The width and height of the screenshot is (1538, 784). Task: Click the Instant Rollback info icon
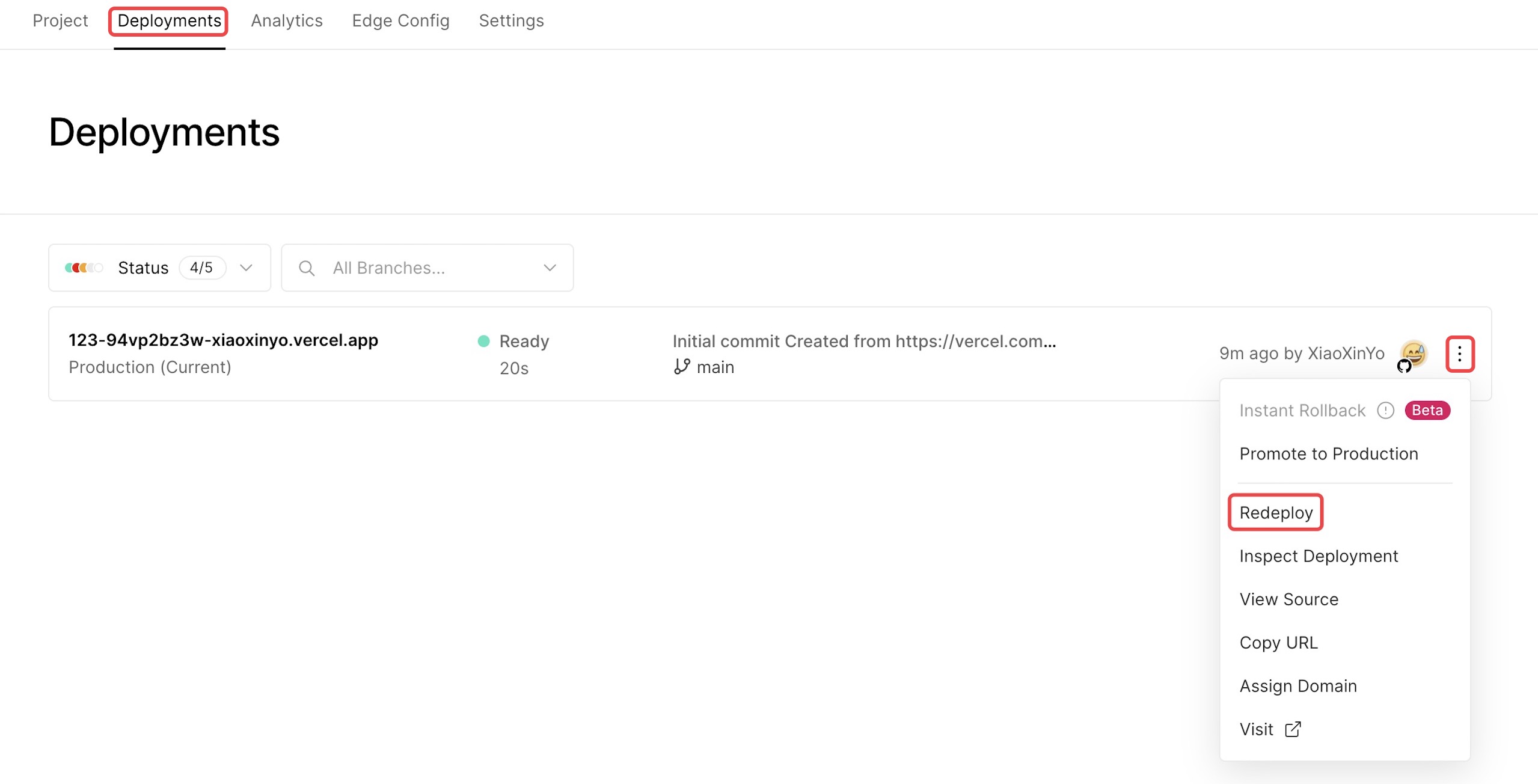[x=1385, y=410]
